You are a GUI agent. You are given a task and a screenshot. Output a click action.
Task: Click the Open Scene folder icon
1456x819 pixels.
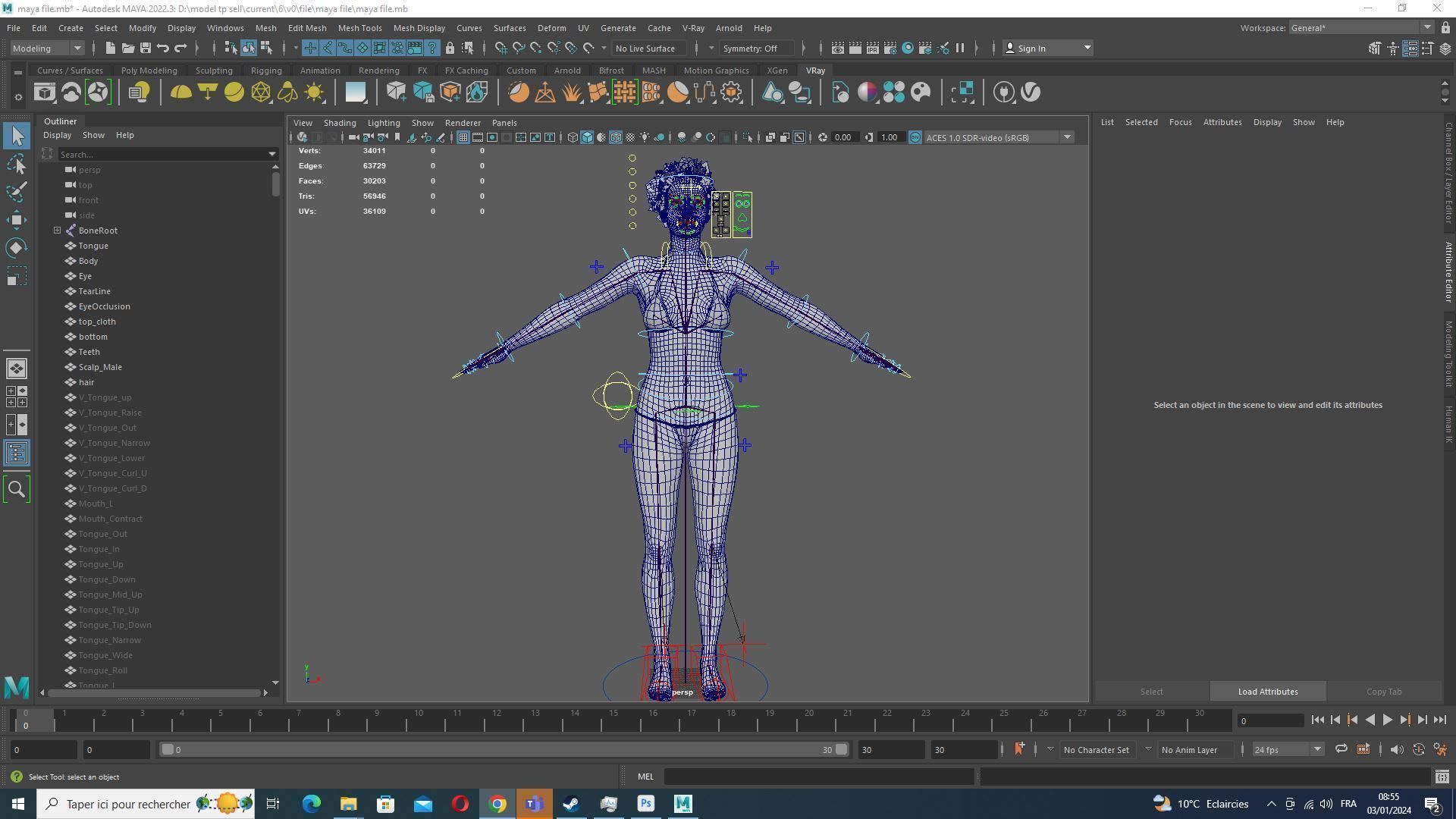128,48
